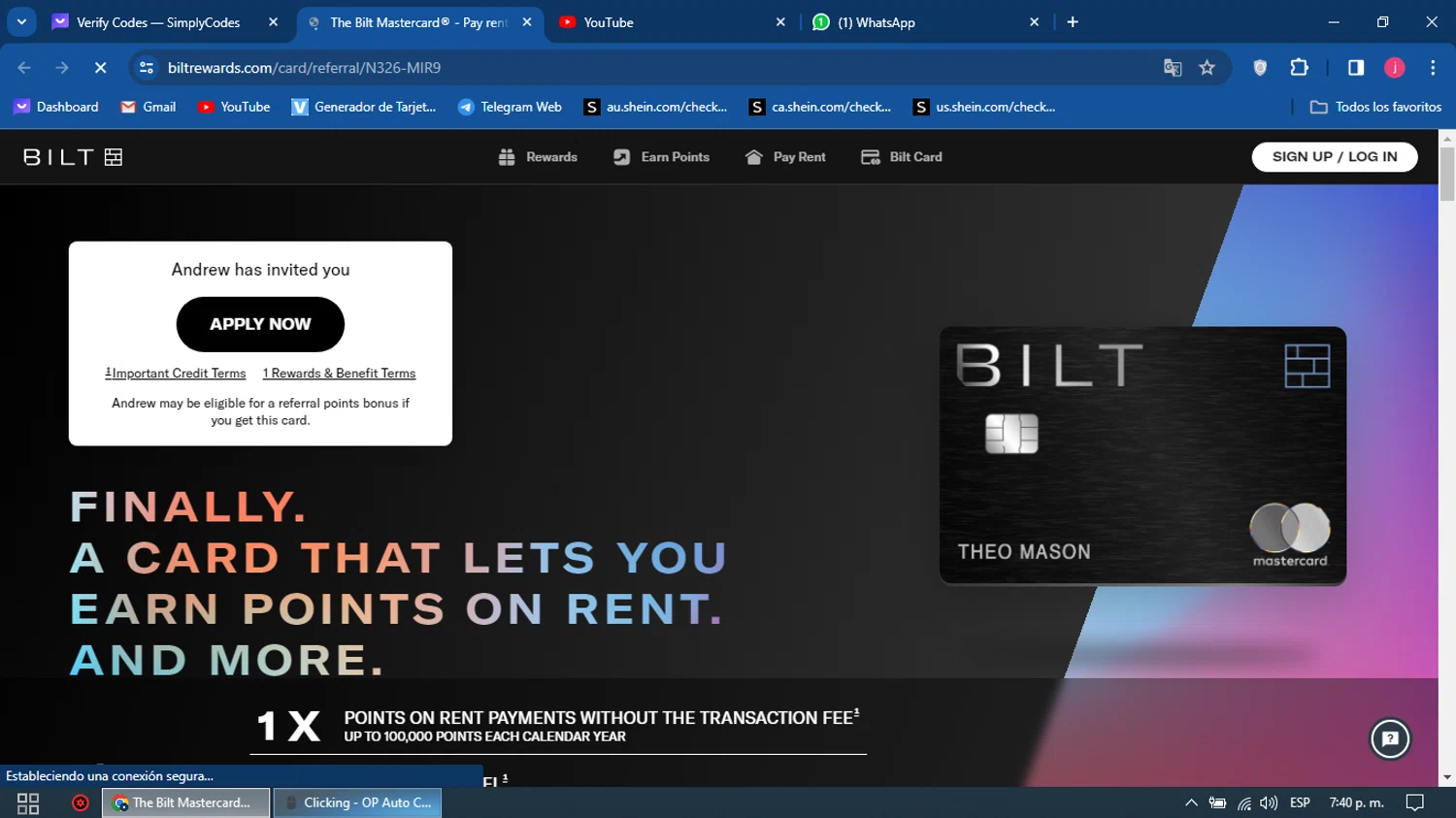The image size is (1456, 818).
Task: Show hidden system tray icons
Action: pos(1191,803)
